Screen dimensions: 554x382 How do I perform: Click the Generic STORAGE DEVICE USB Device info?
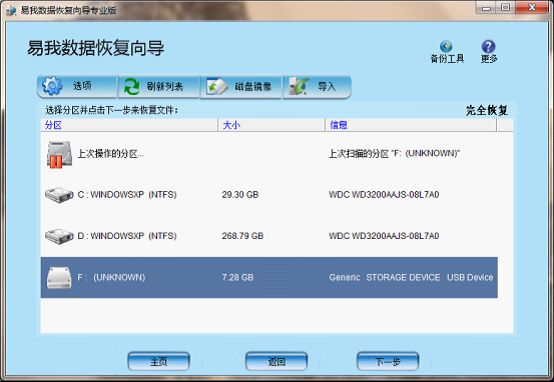[411, 277]
